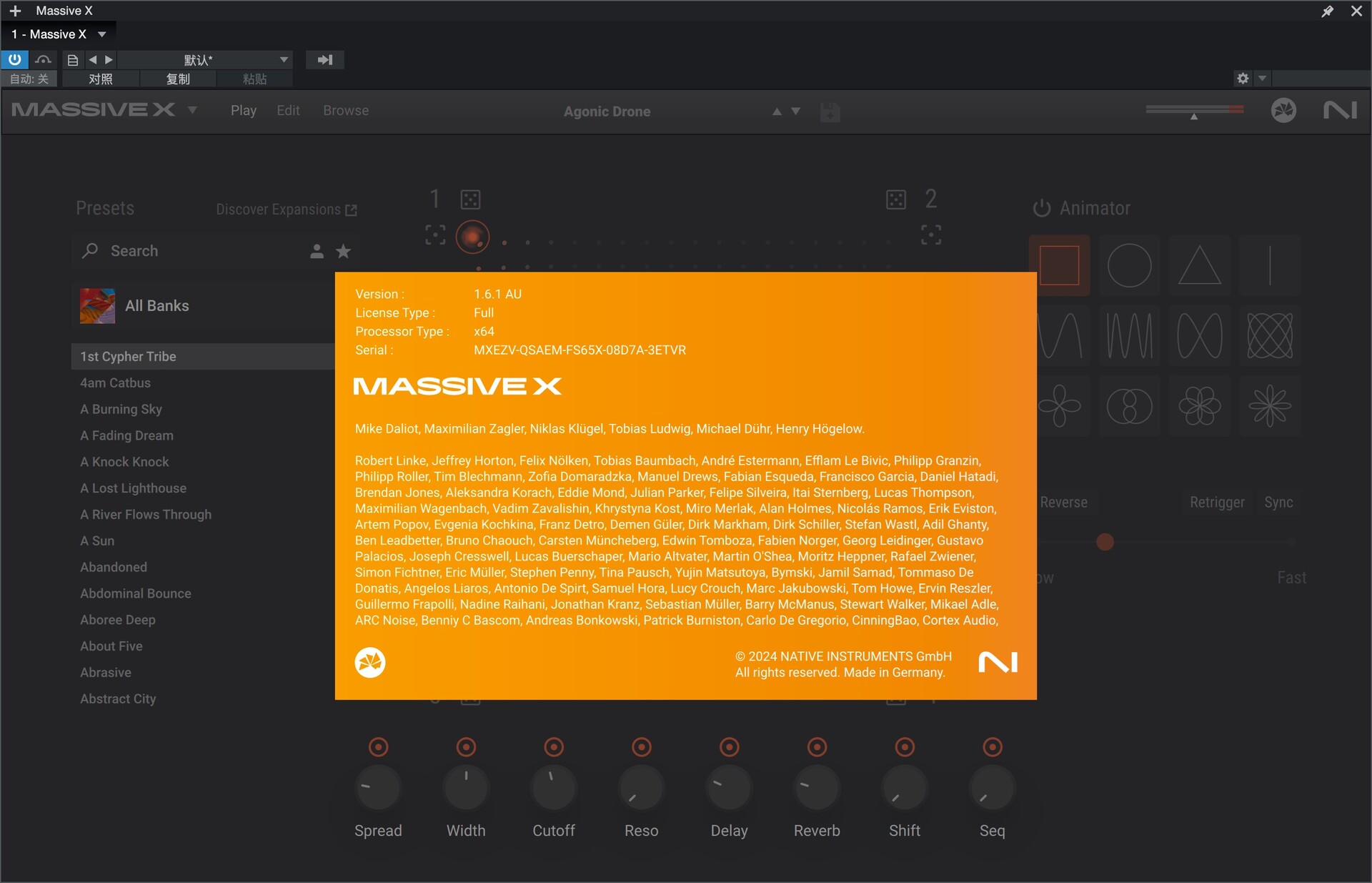This screenshot has height=883, width=1372.
Task: Toggle the Animator power button
Action: coord(1041,208)
